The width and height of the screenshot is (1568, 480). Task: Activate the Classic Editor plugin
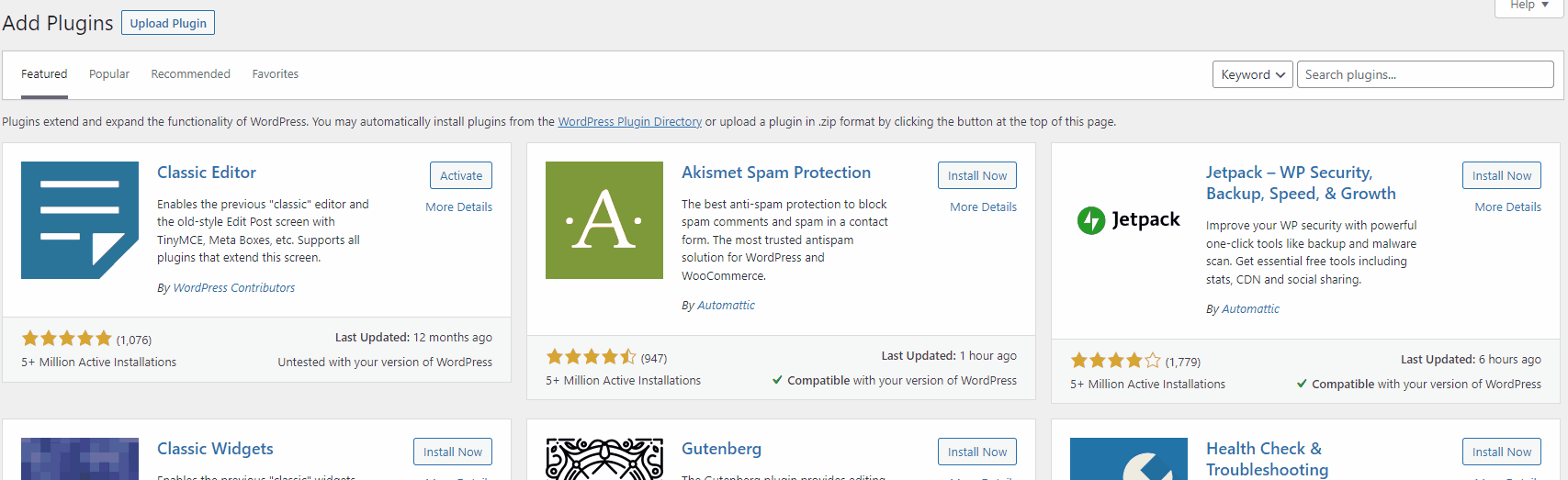[461, 175]
